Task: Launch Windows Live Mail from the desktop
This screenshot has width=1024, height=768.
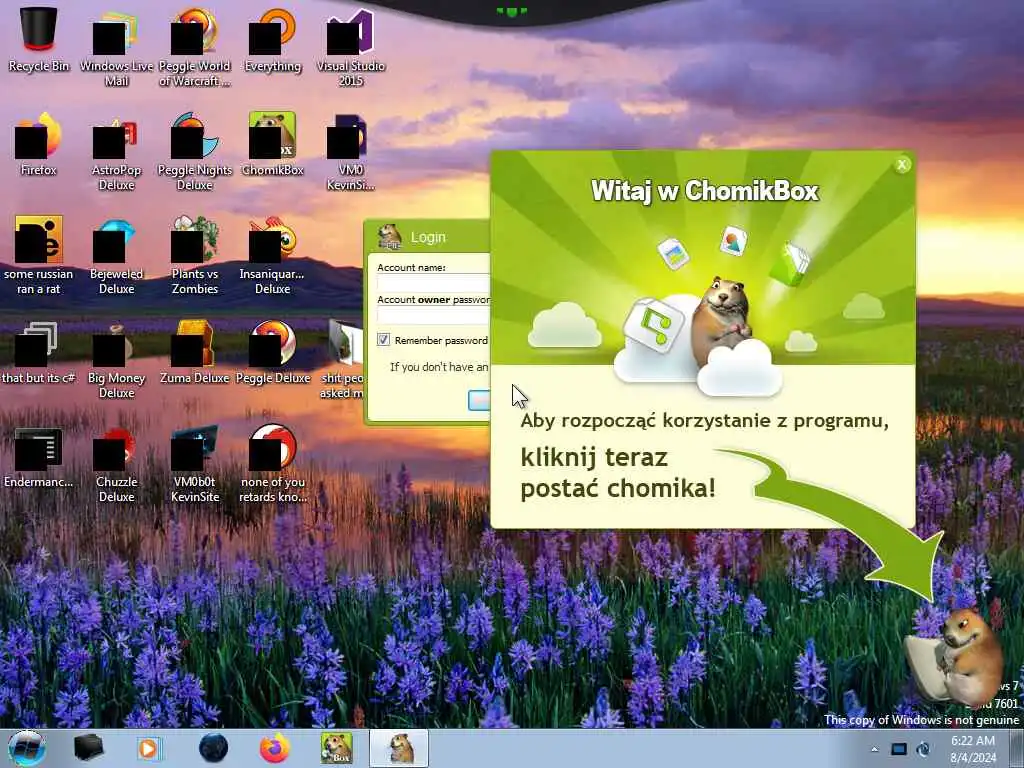Action: click(116, 46)
